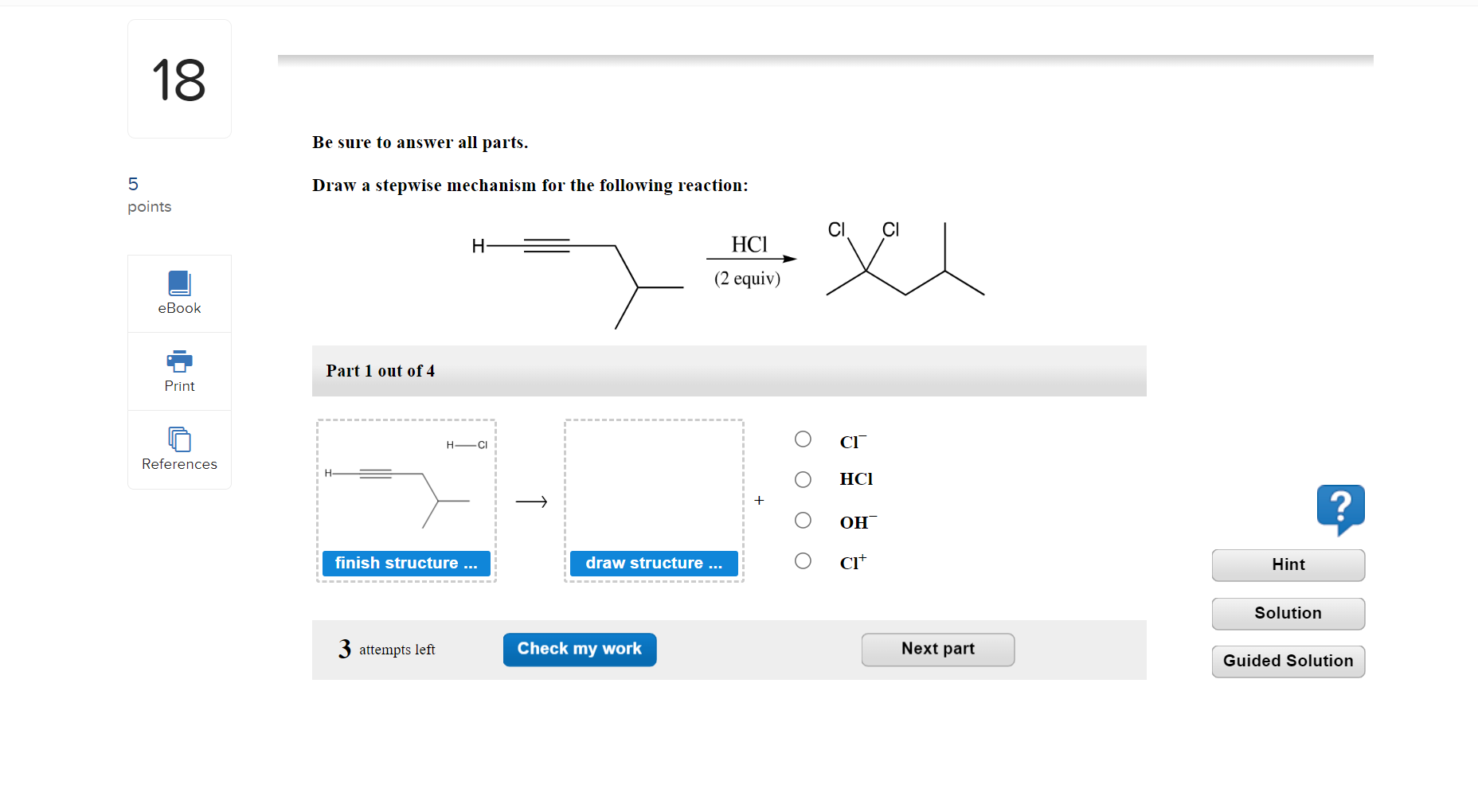Select the HCl answer option

803,479
